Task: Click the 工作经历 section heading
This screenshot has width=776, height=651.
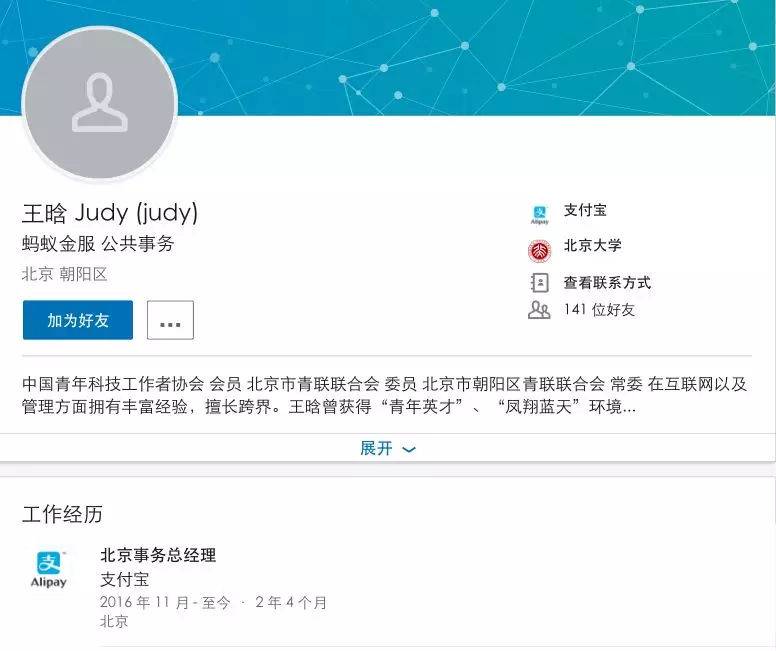Action: pyautogui.click(x=62, y=514)
